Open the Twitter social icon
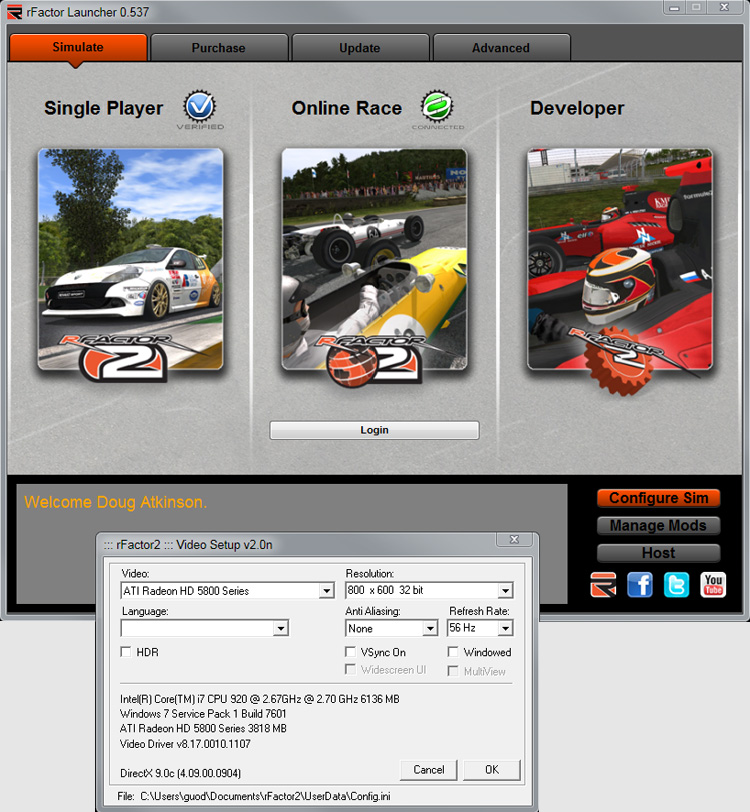750x812 pixels. pyautogui.click(x=677, y=584)
